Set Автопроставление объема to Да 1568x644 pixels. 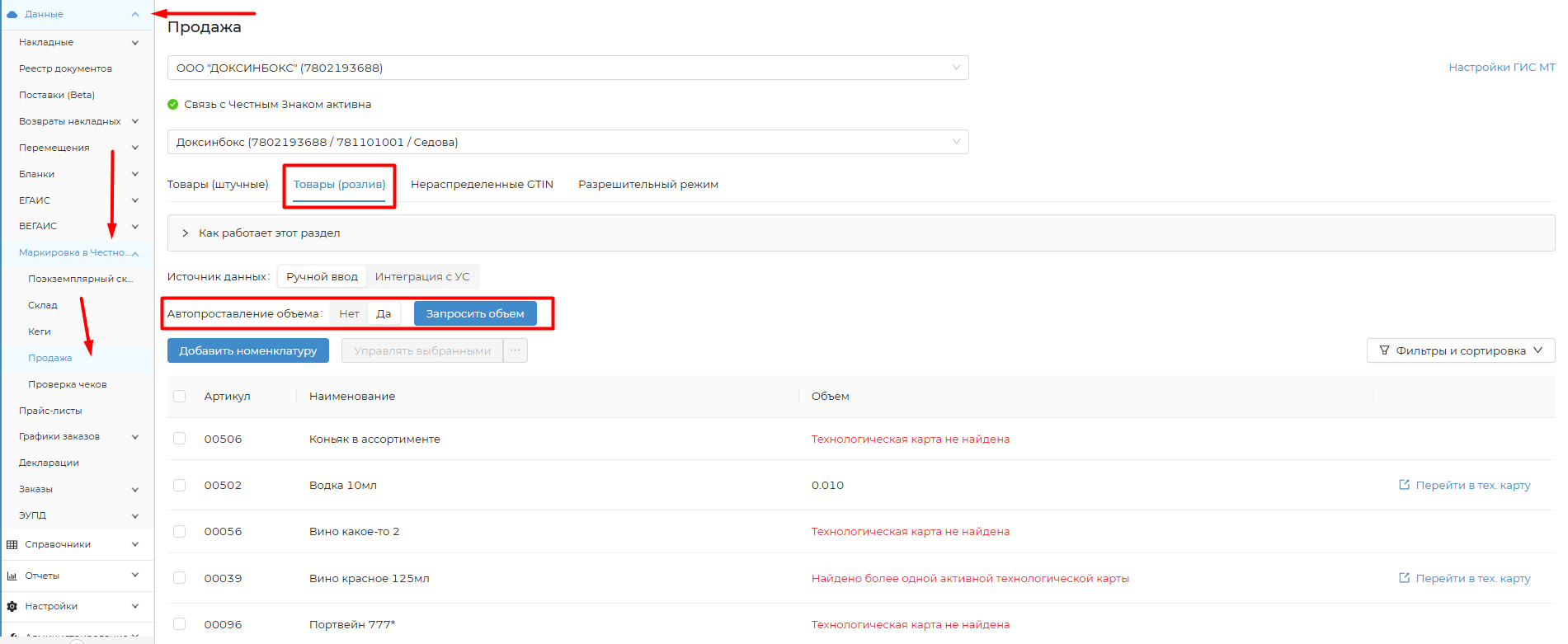coord(384,313)
